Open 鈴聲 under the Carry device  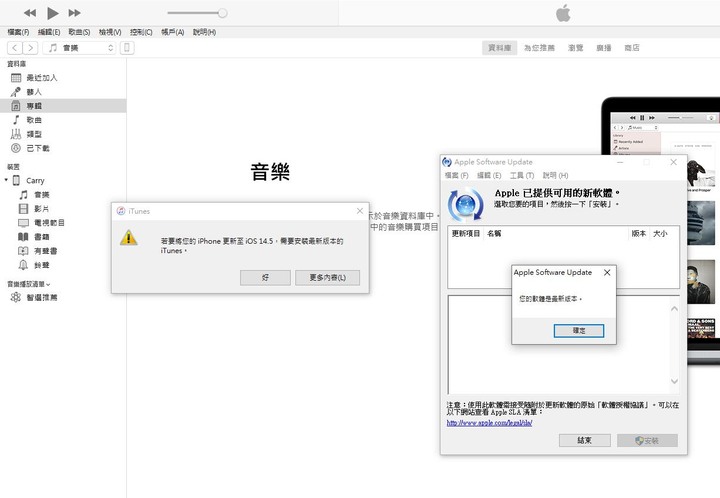tap(63, 265)
